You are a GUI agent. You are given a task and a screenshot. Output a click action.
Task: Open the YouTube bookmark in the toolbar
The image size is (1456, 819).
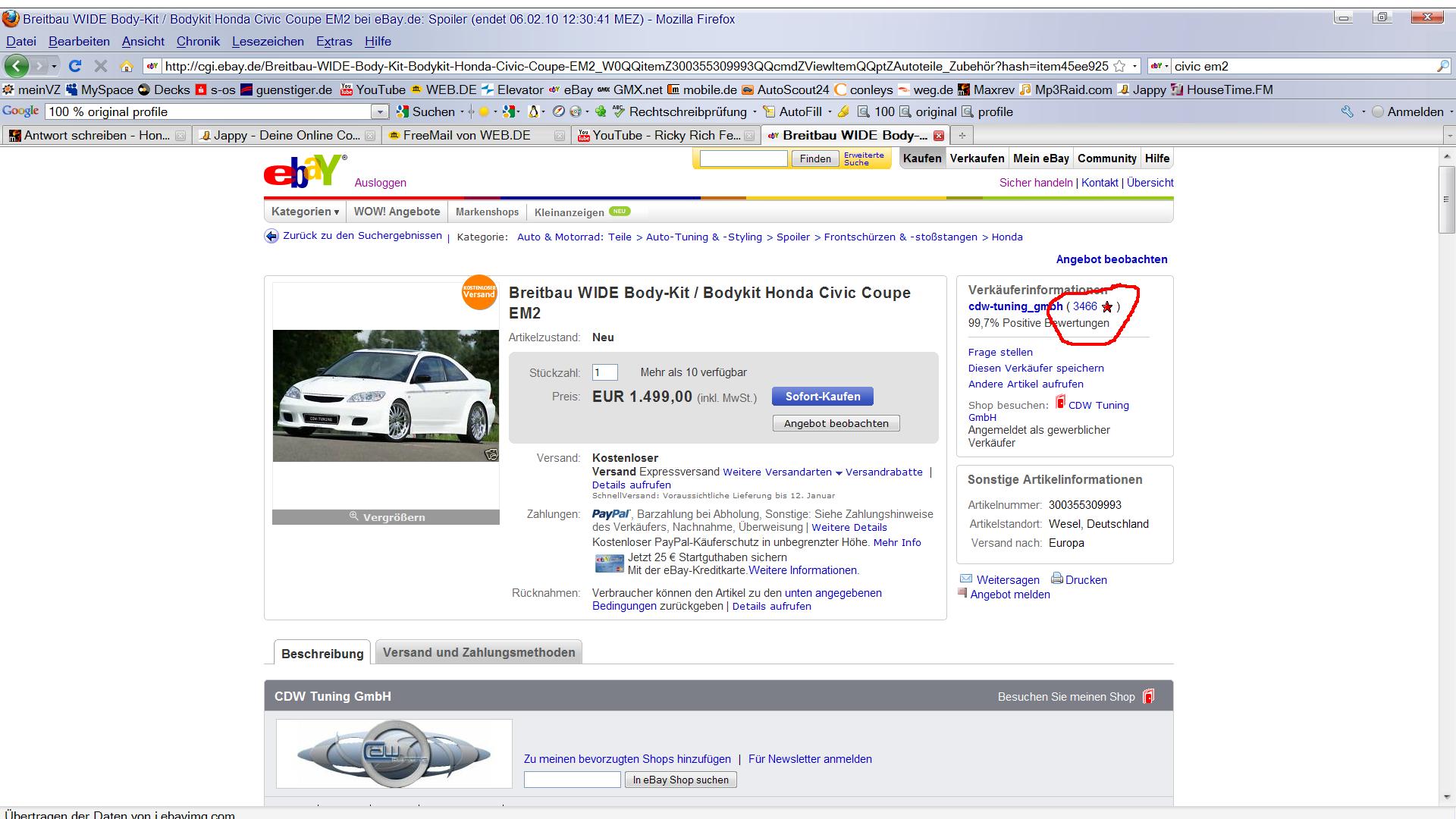coord(372,89)
